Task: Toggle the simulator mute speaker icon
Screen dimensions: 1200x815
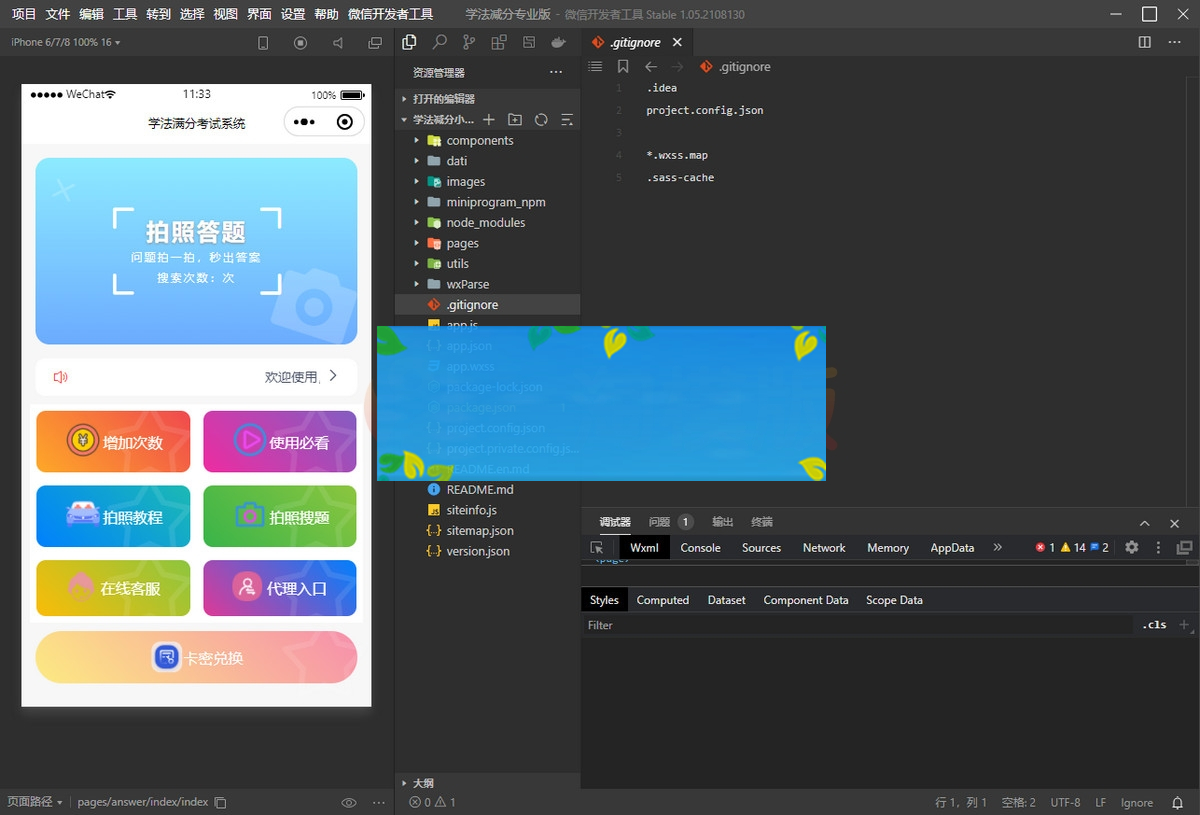Action: pos(338,43)
